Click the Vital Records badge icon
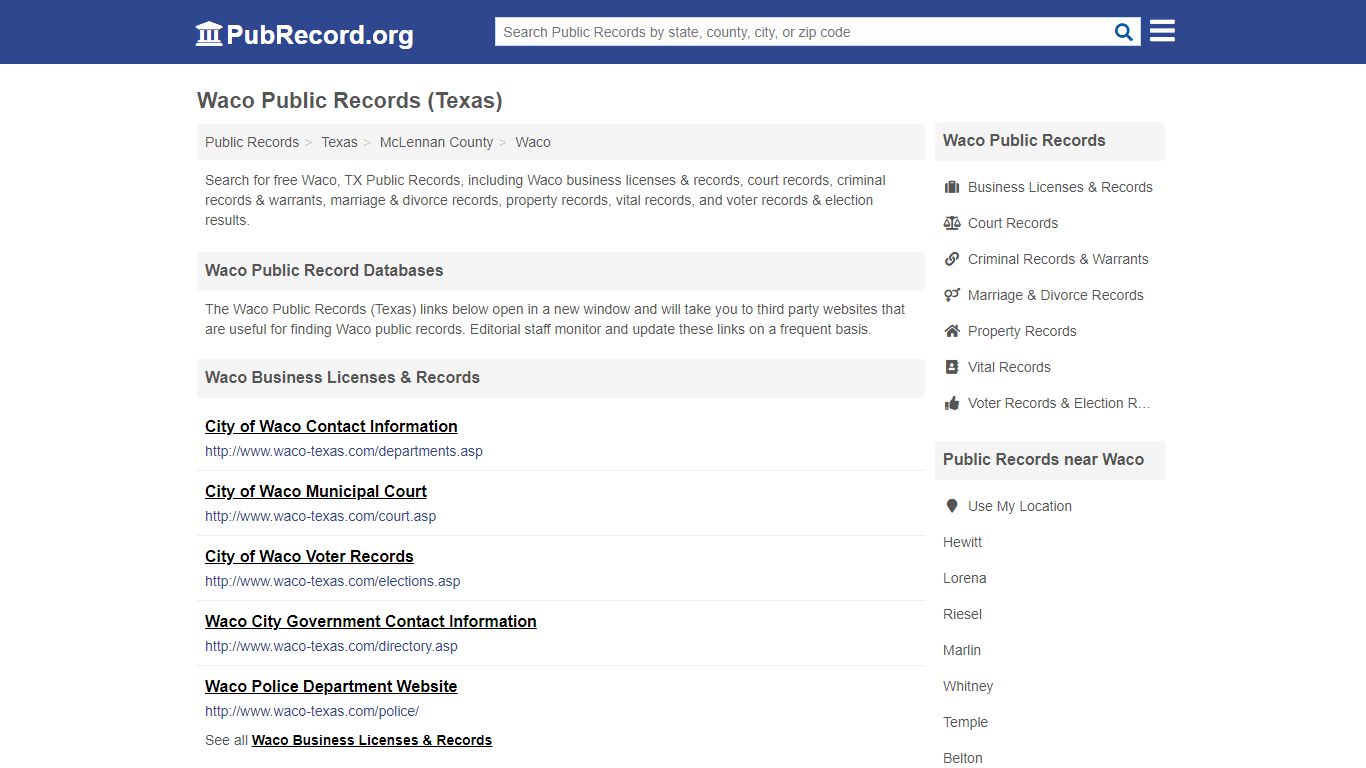 tap(952, 367)
